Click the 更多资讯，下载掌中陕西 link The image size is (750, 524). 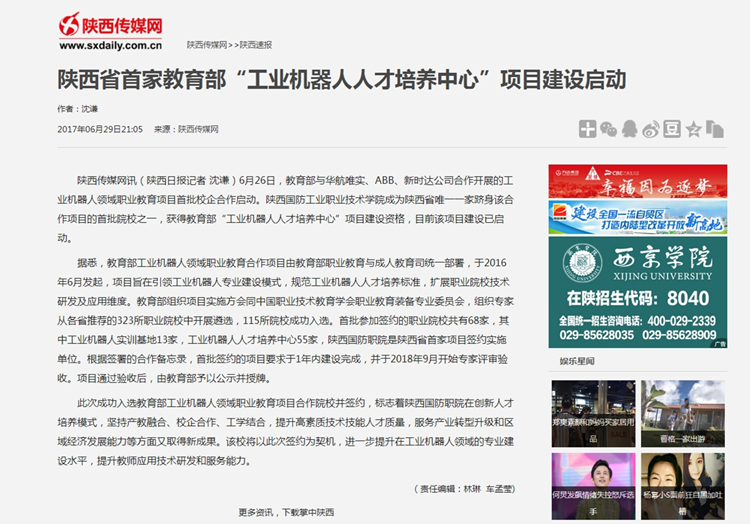coord(286,512)
